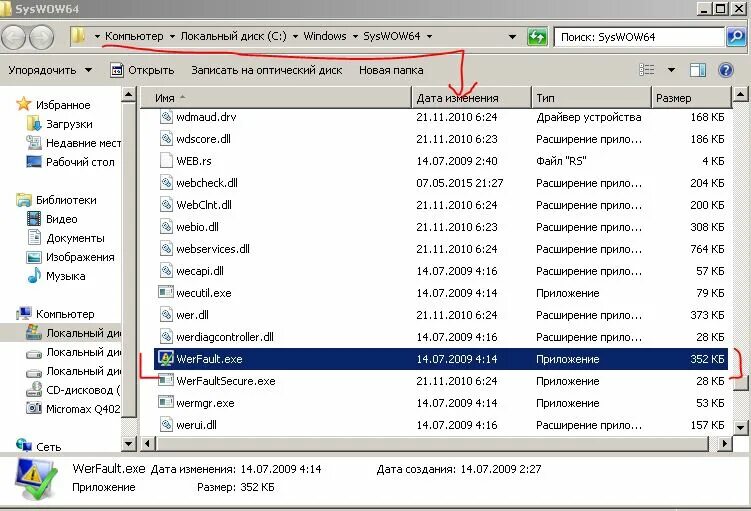Viewport: 751px width, 511px height.
Task: Open help with the question mark icon
Action: click(x=726, y=70)
